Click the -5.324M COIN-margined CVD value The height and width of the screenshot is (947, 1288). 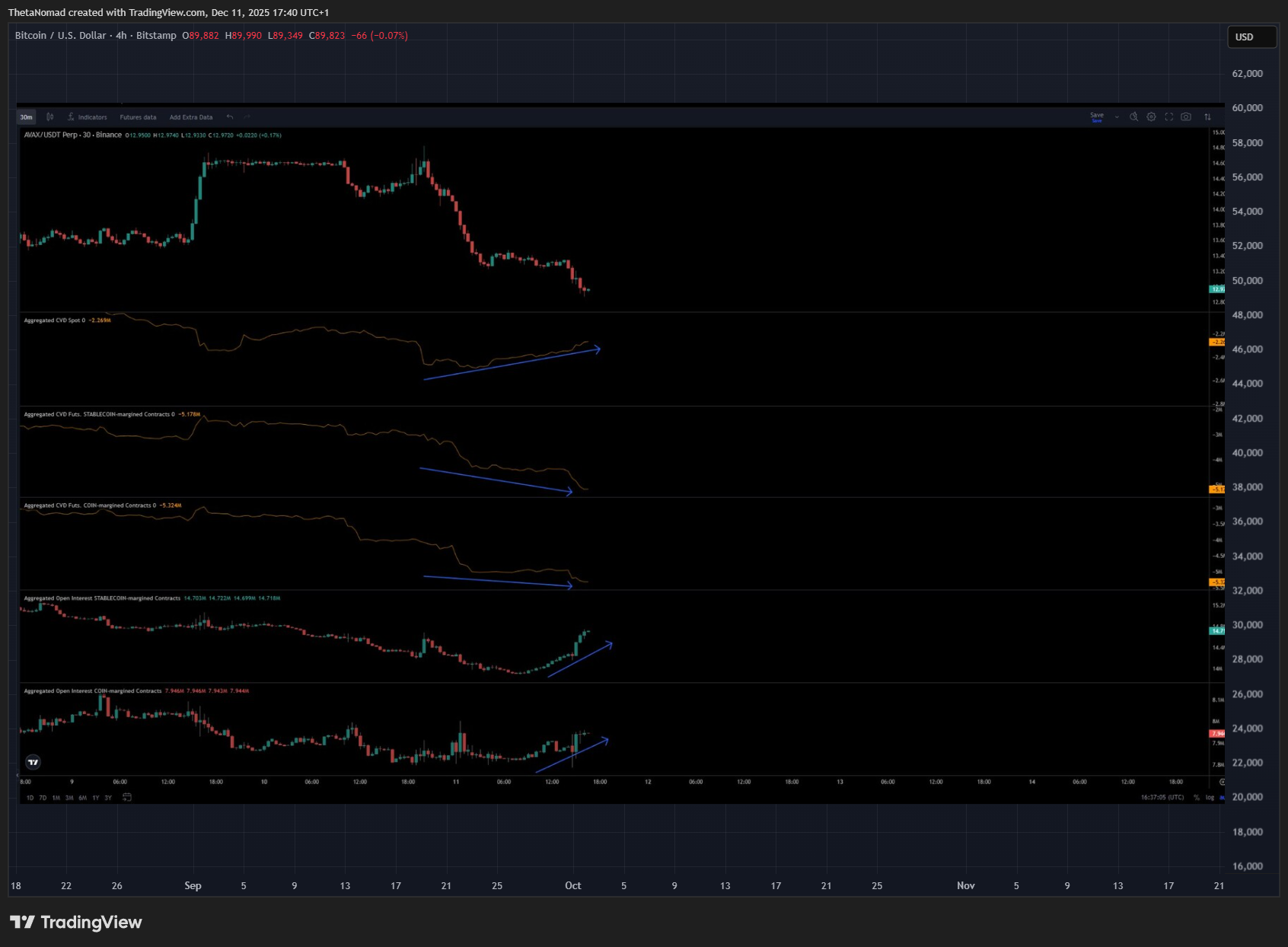click(171, 505)
